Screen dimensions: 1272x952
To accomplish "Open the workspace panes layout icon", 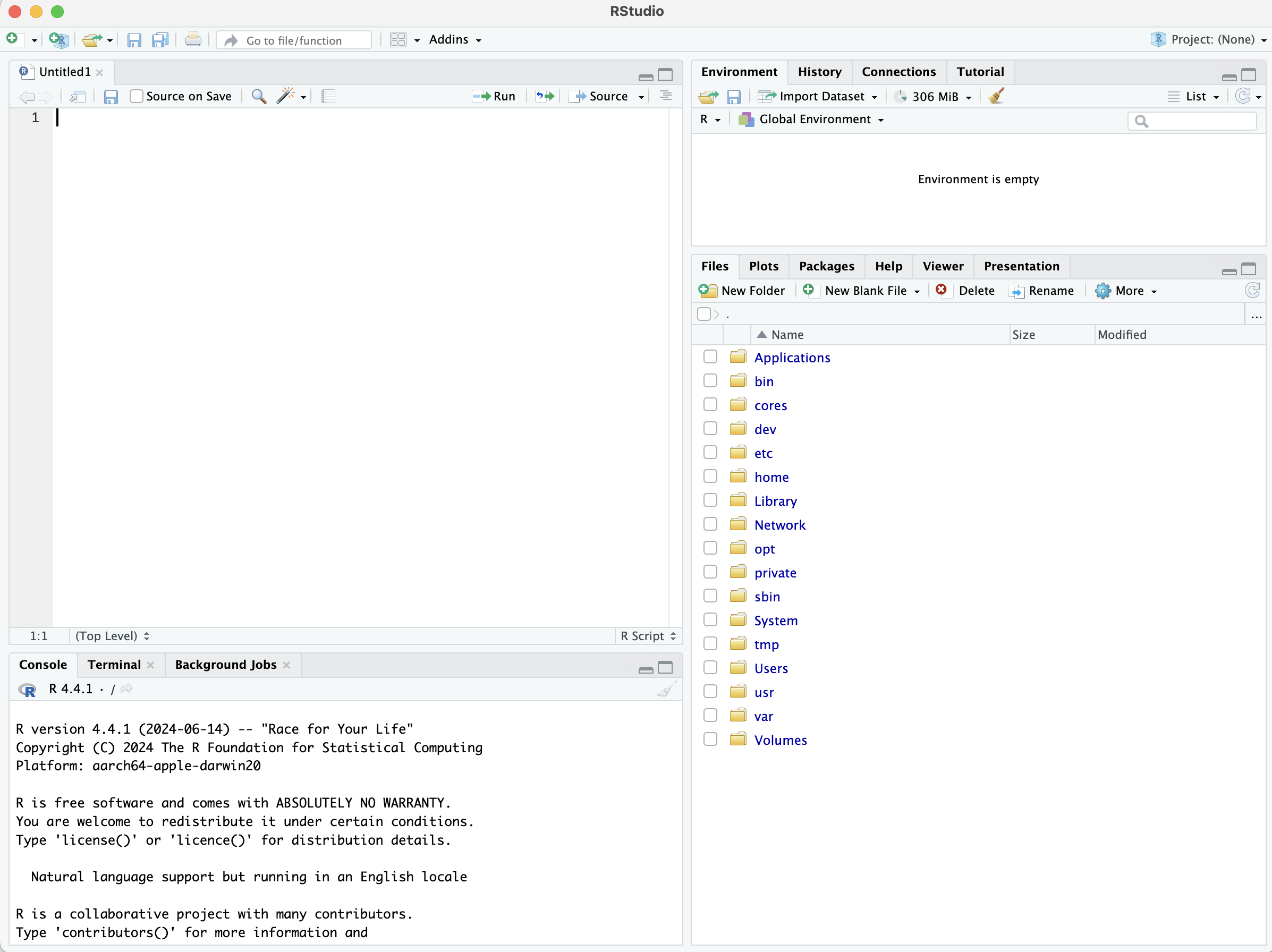I will pos(398,40).
